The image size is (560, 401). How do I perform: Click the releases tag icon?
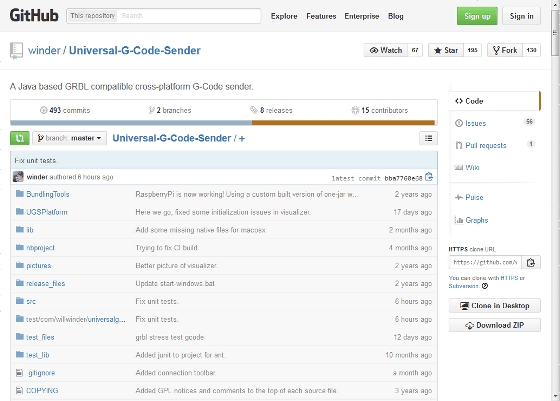254,110
